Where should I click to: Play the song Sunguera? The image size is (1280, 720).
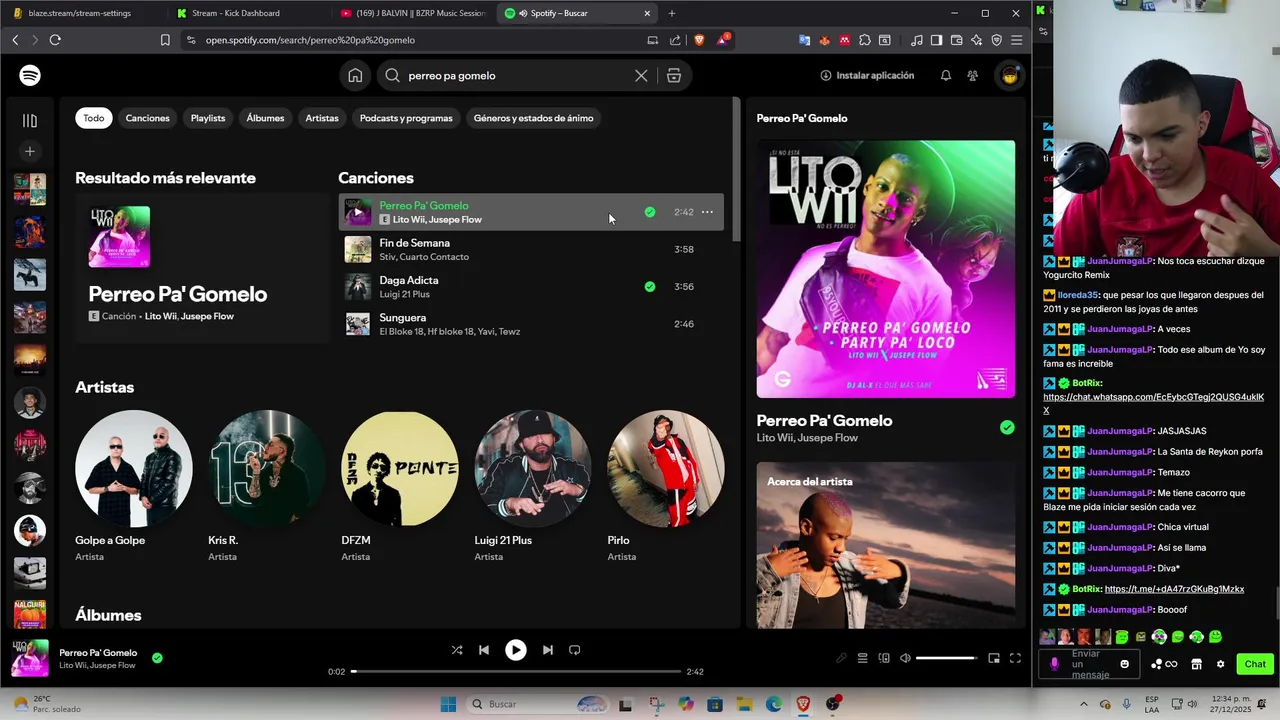[x=530, y=324]
